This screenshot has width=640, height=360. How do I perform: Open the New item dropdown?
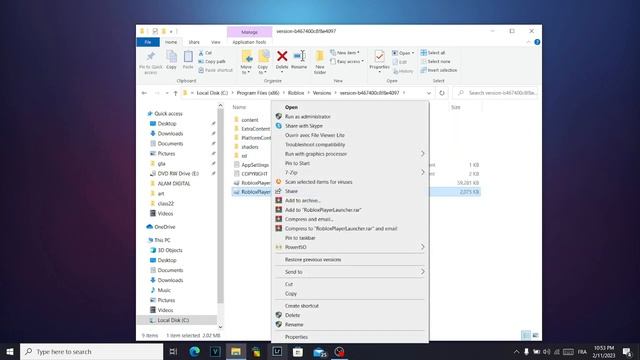click(345, 53)
